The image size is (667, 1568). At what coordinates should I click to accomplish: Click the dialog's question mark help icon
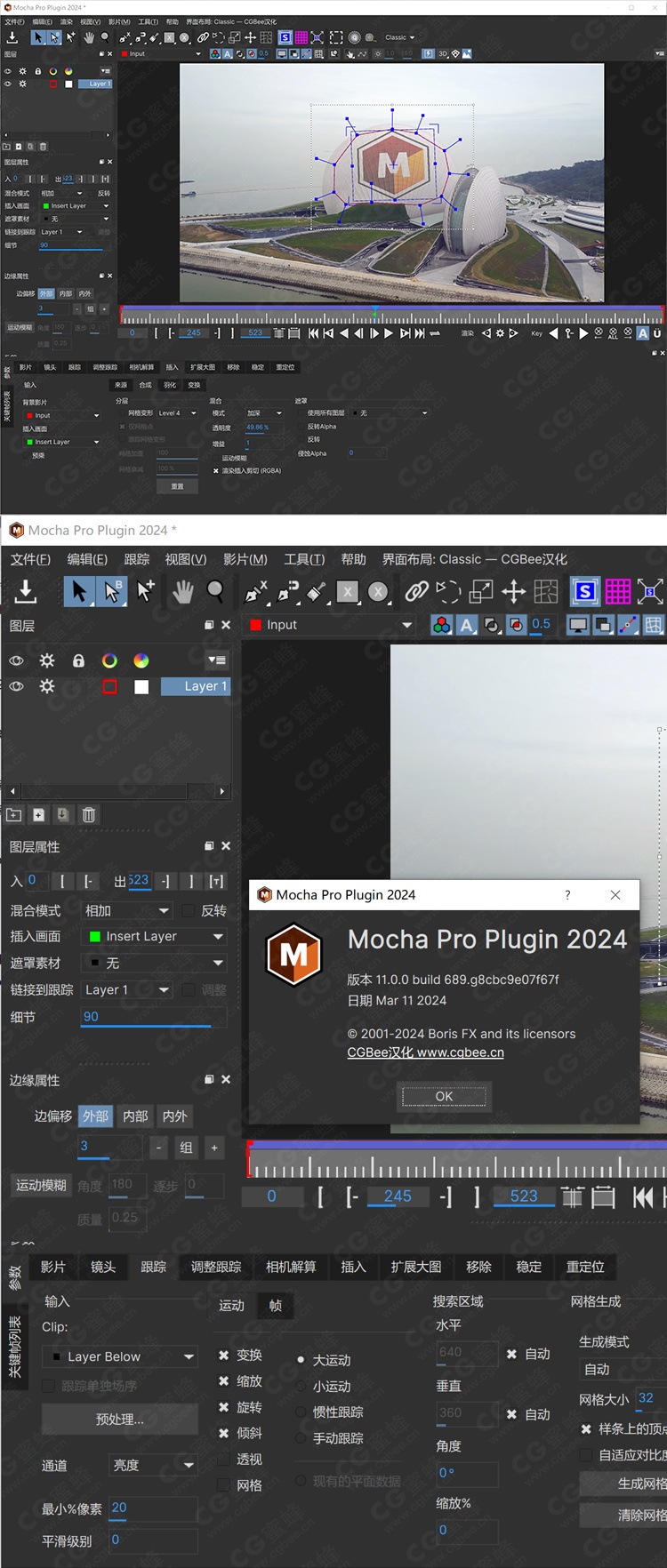pyautogui.click(x=567, y=895)
